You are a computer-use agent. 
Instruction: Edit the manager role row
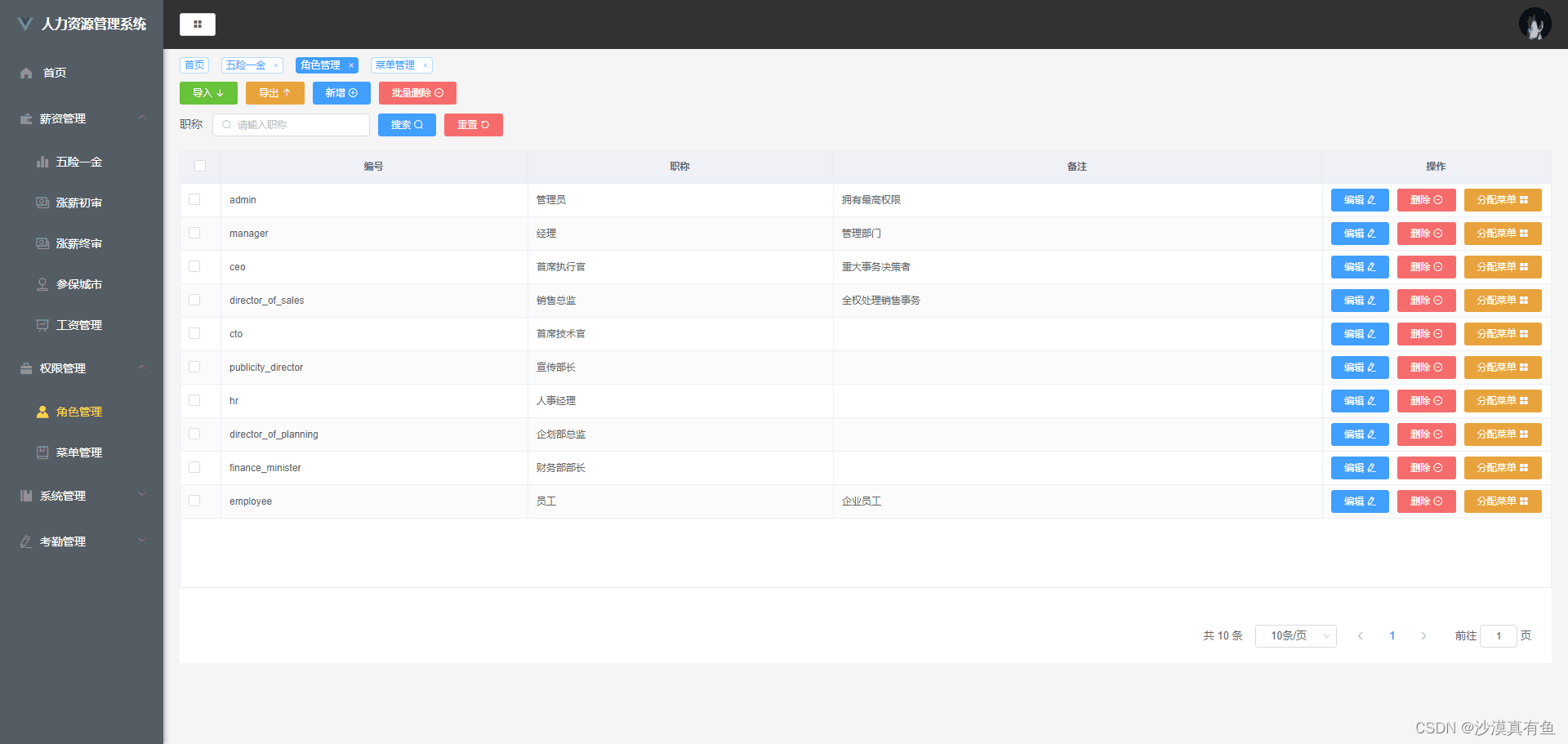(1360, 234)
